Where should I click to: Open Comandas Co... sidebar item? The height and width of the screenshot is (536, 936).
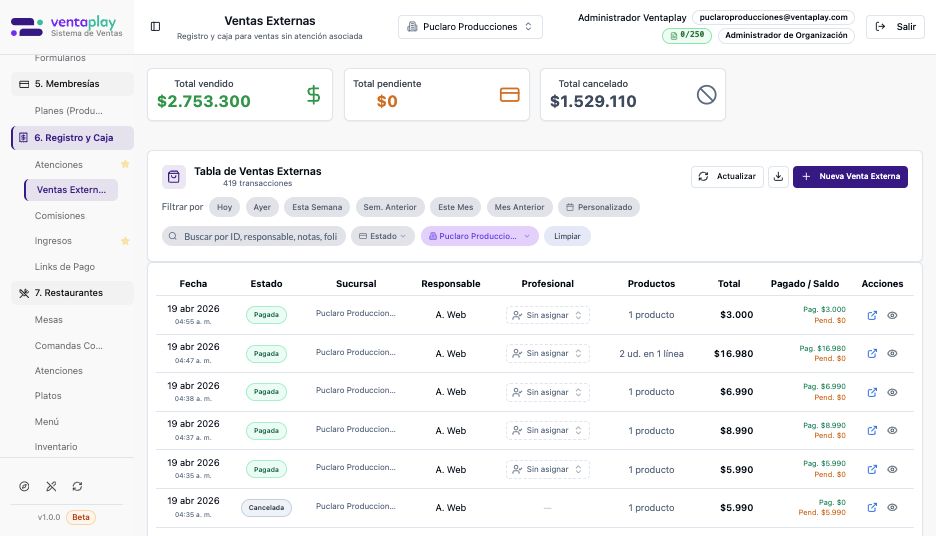coord(69,346)
